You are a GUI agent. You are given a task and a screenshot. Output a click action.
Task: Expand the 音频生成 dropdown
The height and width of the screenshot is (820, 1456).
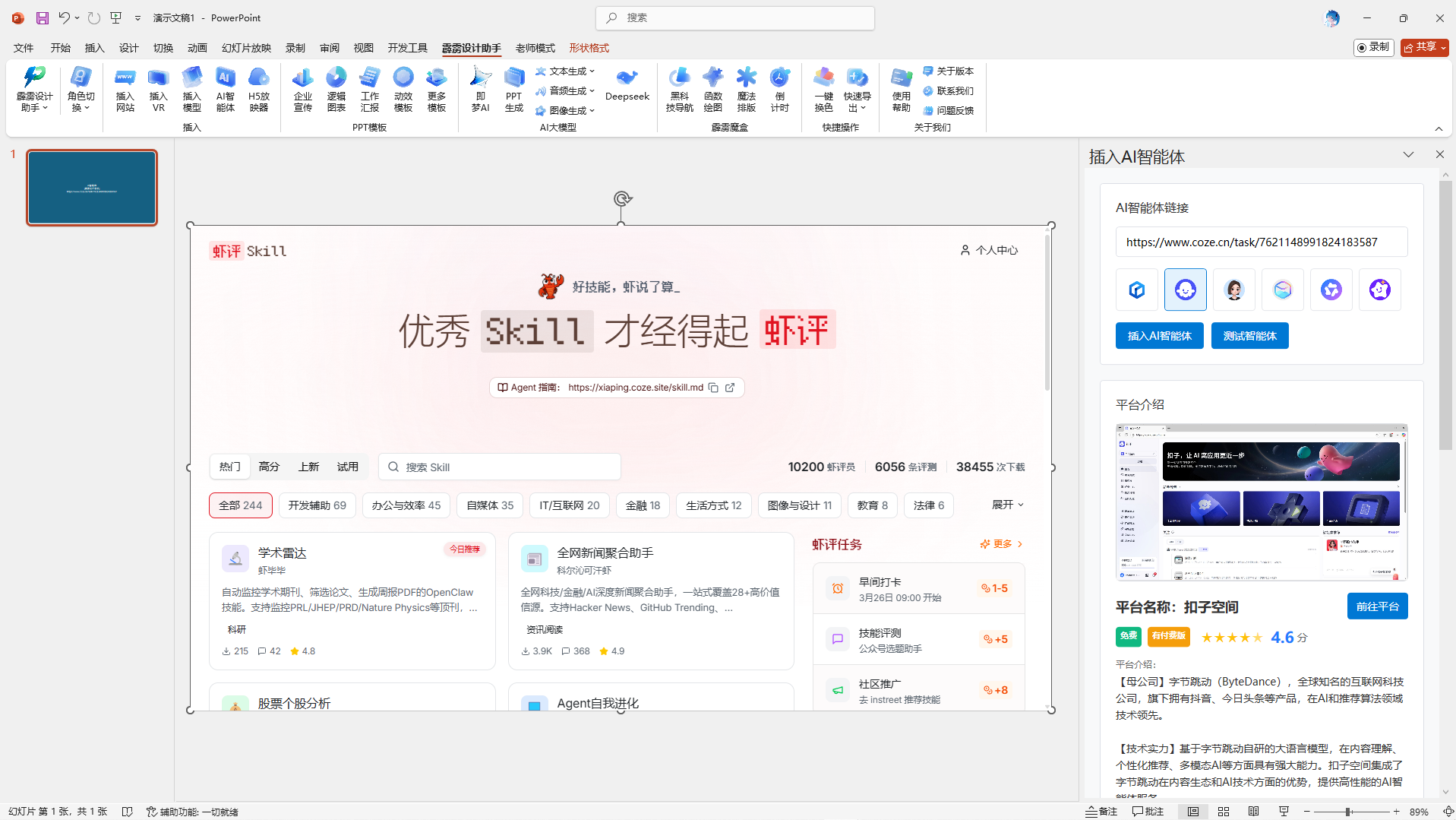point(565,90)
